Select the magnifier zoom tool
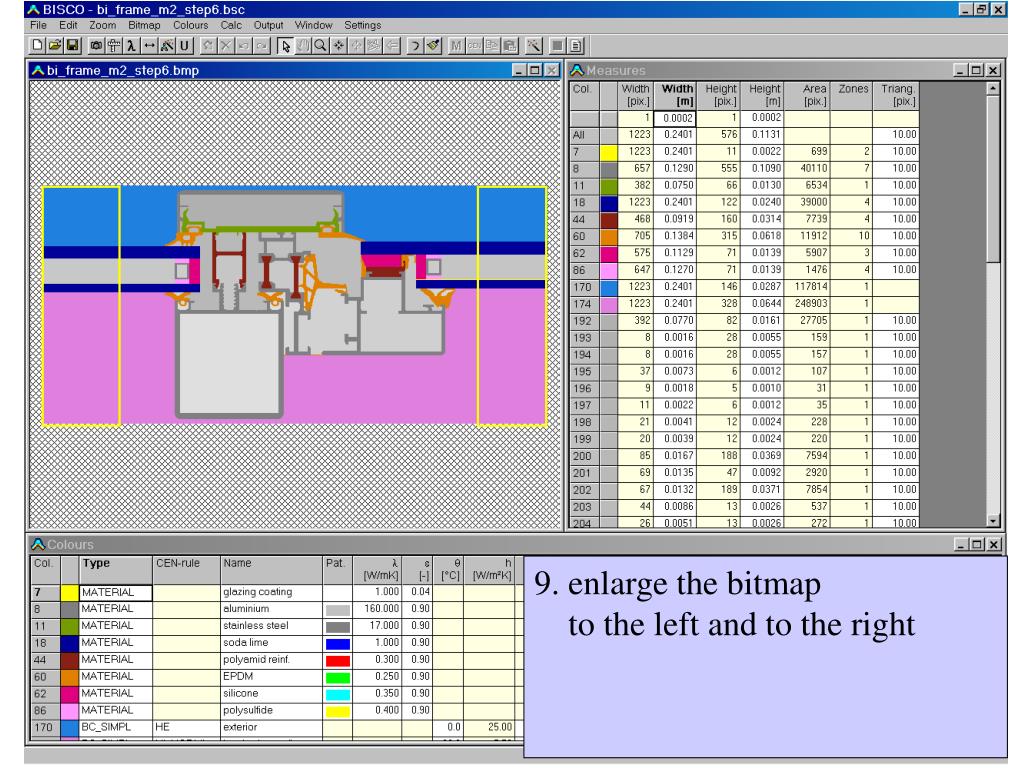The width and height of the screenshot is (1024, 768). coord(320,46)
